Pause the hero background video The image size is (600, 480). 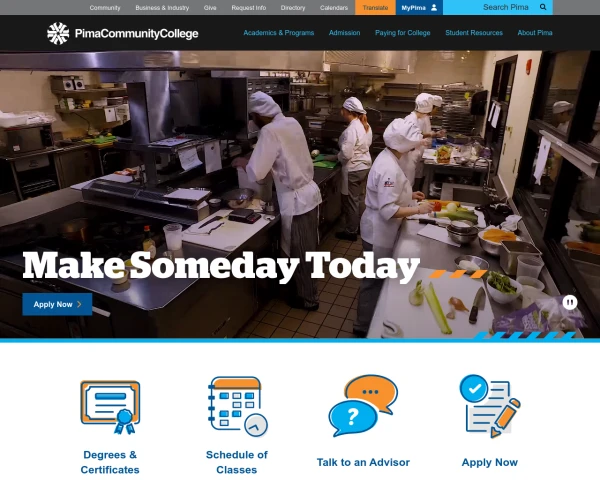pyautogui.click(x=570, y=302)
